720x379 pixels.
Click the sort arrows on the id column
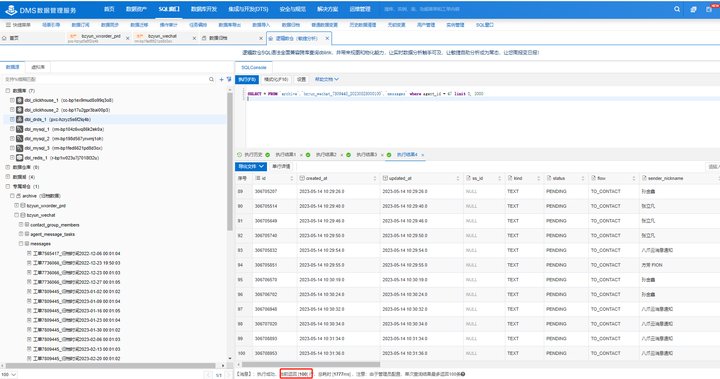point(292,178)
